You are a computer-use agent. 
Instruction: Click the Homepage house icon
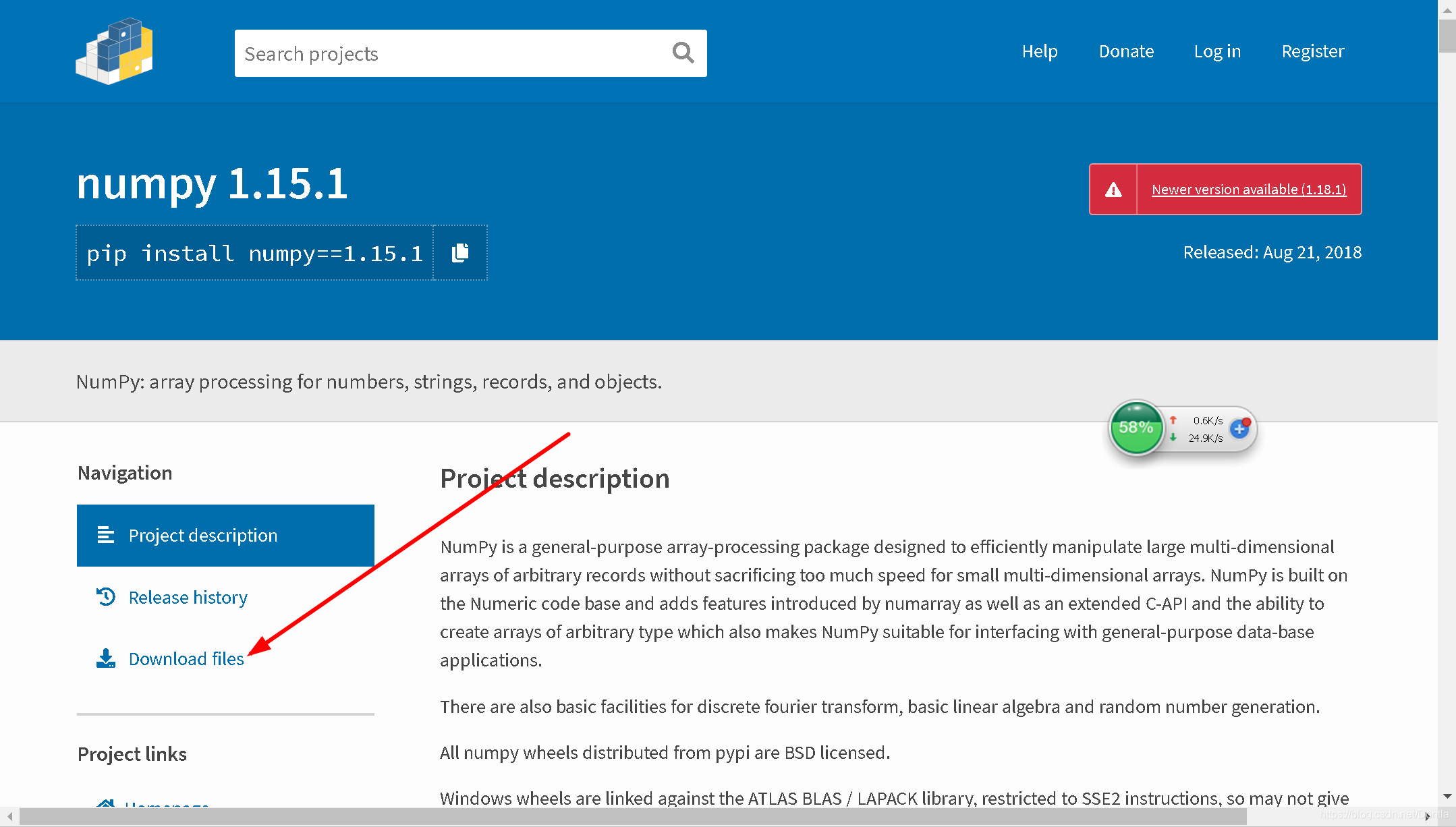tap(105, 803)
